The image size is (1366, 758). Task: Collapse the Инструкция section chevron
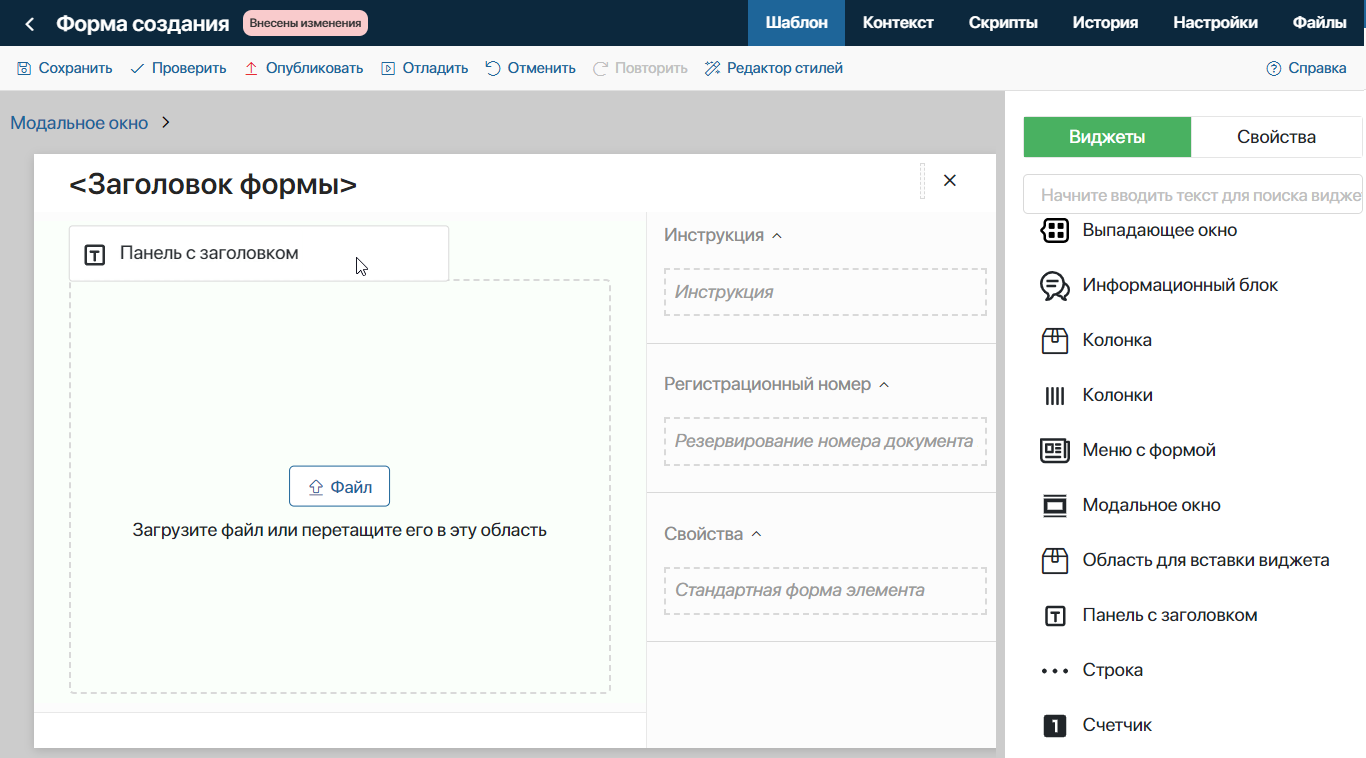pyautogui.click(x=778, y=236)
